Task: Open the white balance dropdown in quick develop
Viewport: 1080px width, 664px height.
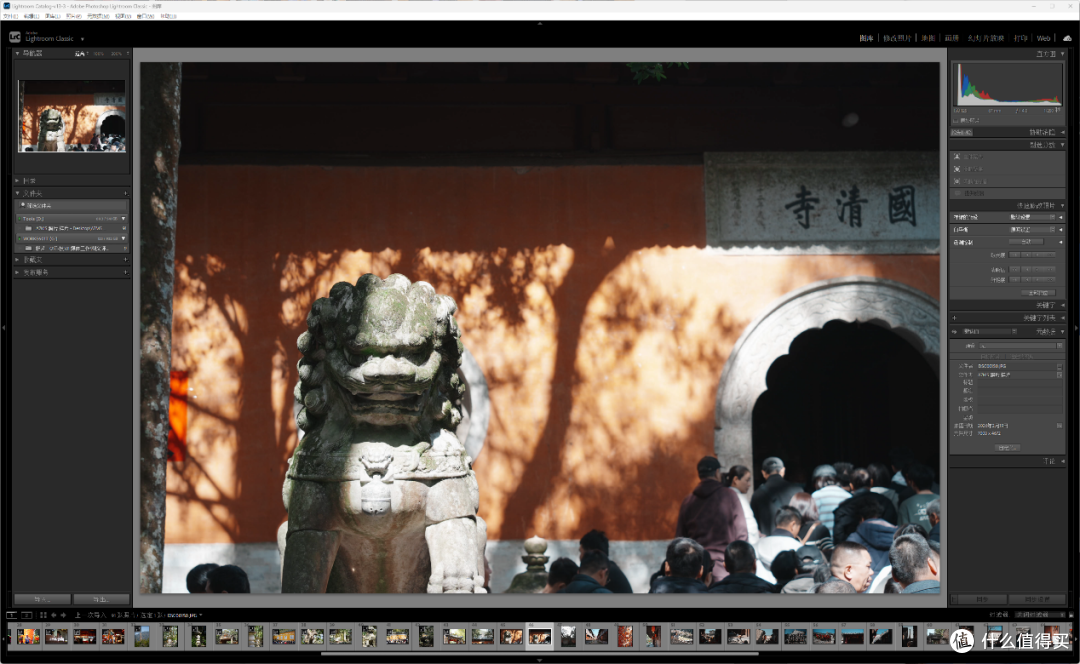Action: coord(1032,229)
